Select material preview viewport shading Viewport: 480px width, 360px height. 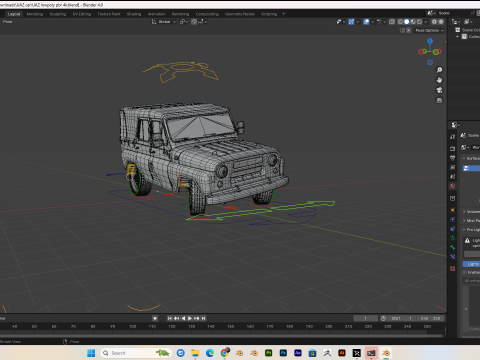[x=413, y=22]
